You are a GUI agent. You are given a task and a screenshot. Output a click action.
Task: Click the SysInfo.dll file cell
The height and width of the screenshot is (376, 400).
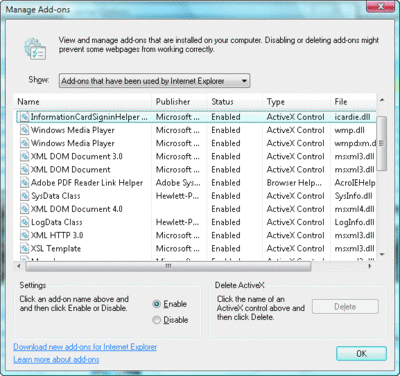(x=353, y=196)
